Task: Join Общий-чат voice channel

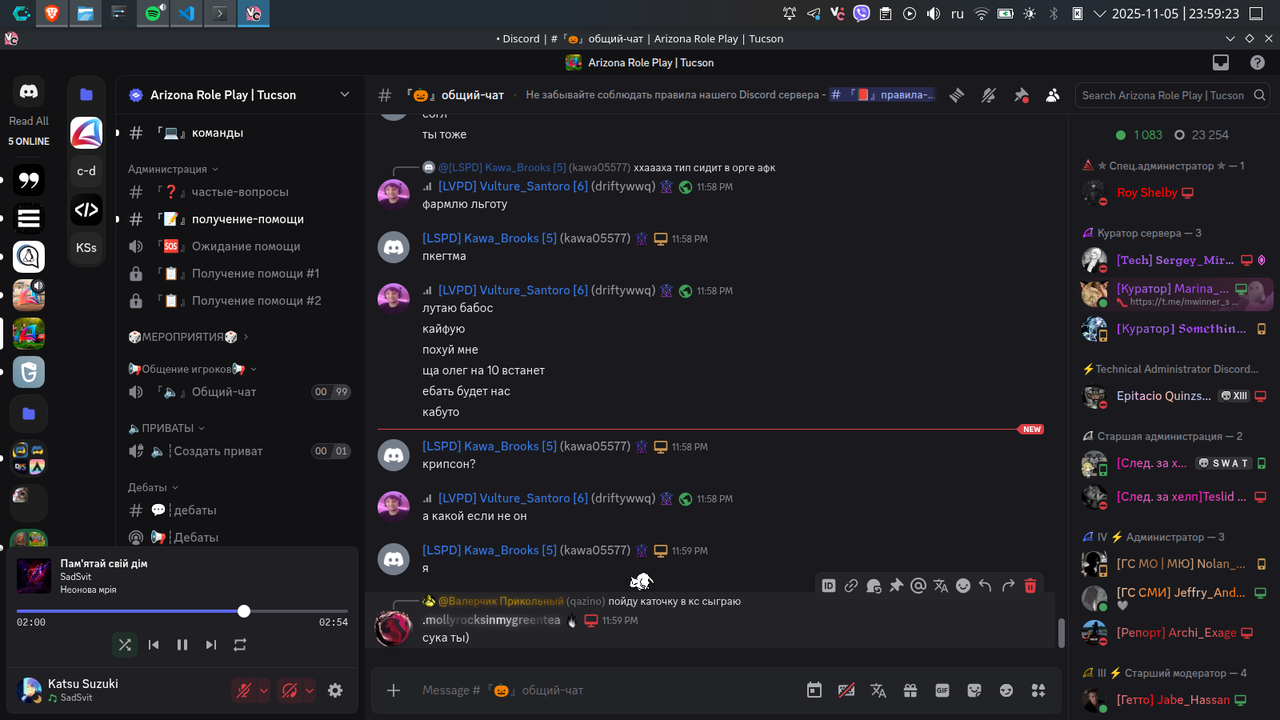Action: coord(240,392)
